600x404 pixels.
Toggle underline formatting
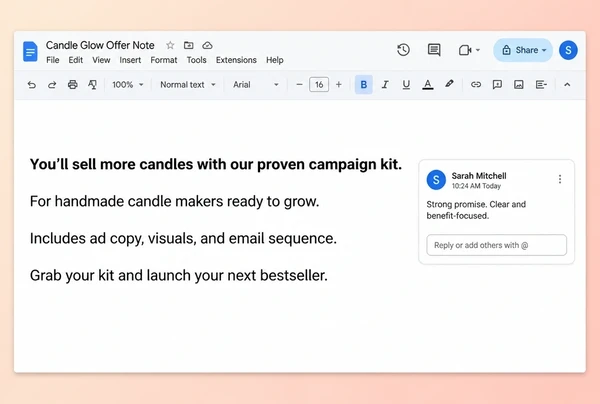coord(406,85)
